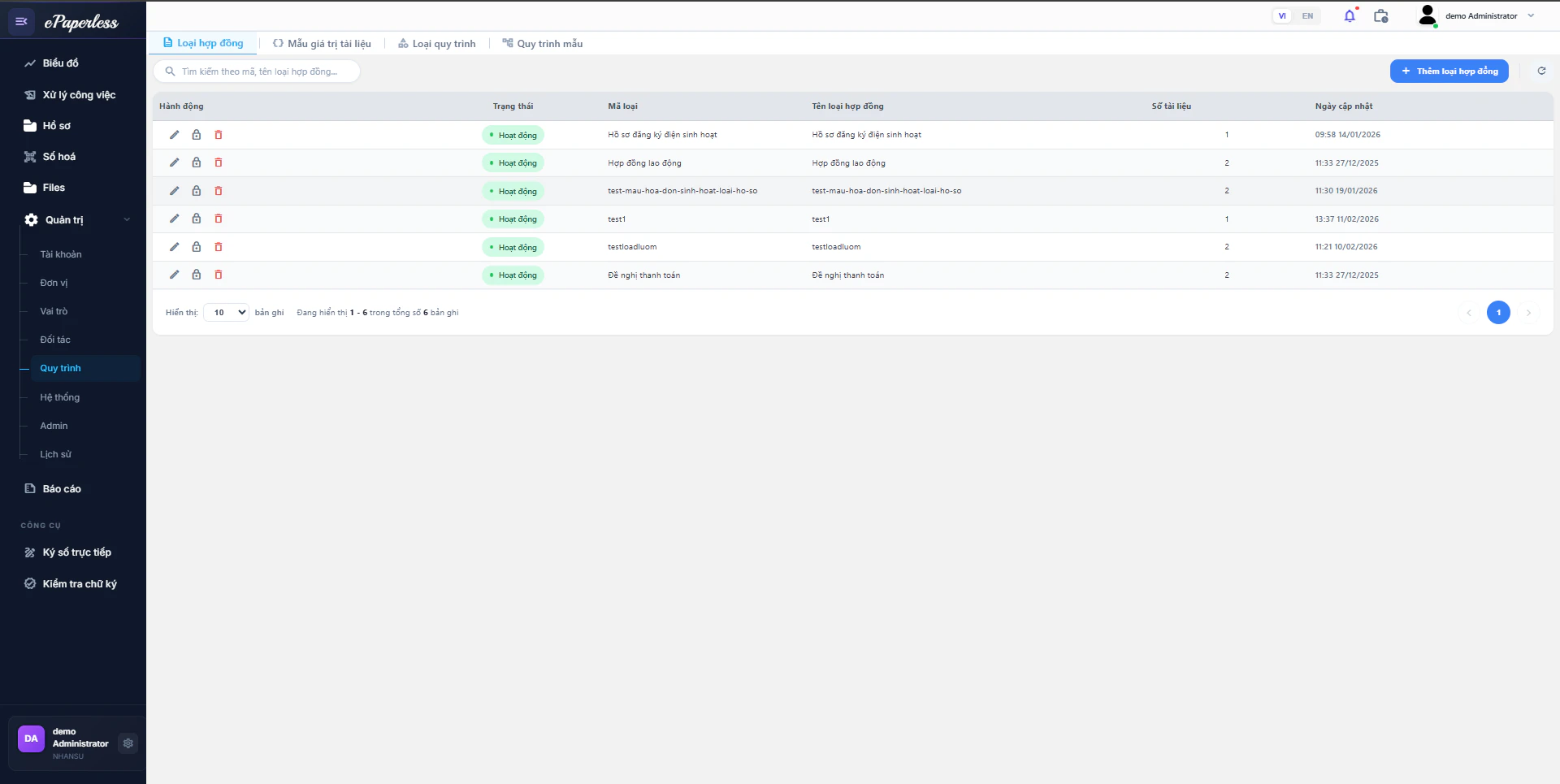
Task: Expand the demo Administrator account dropdown arrow
Action: (1531, 15)
